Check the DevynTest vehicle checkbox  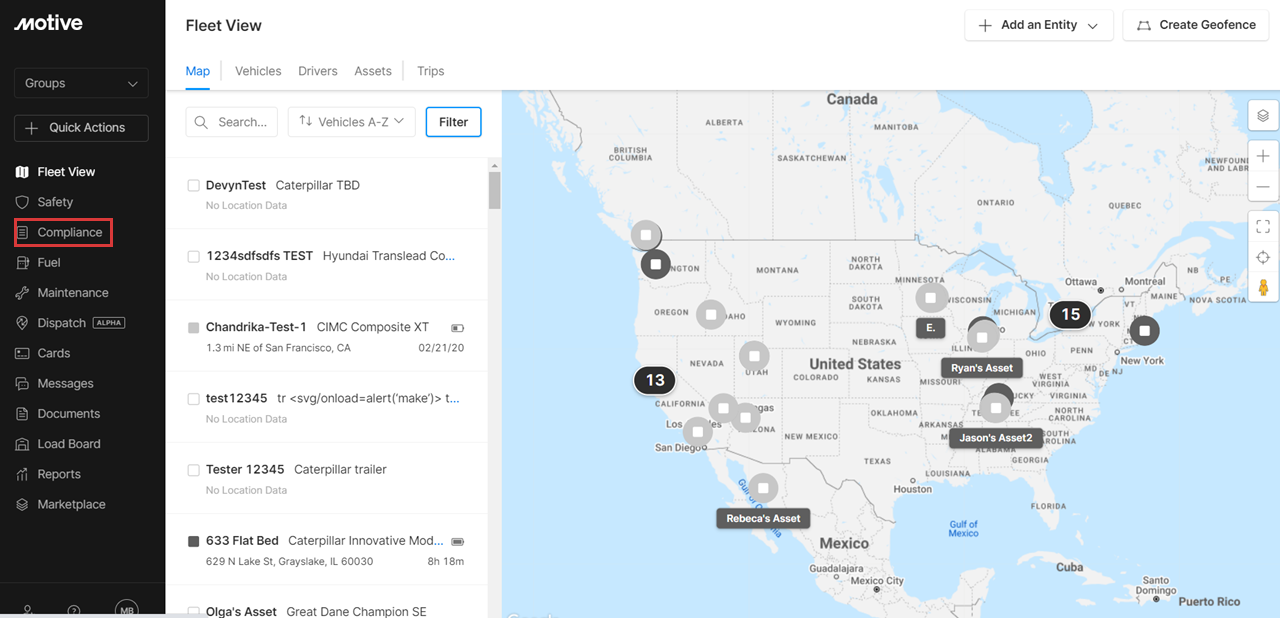coord(194,186)
